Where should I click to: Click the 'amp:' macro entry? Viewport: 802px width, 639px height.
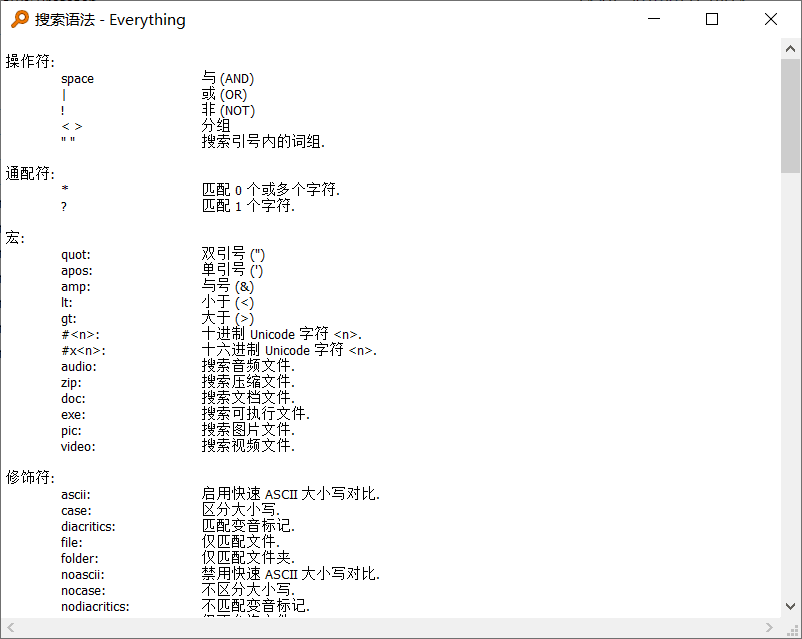coord(76,287)
